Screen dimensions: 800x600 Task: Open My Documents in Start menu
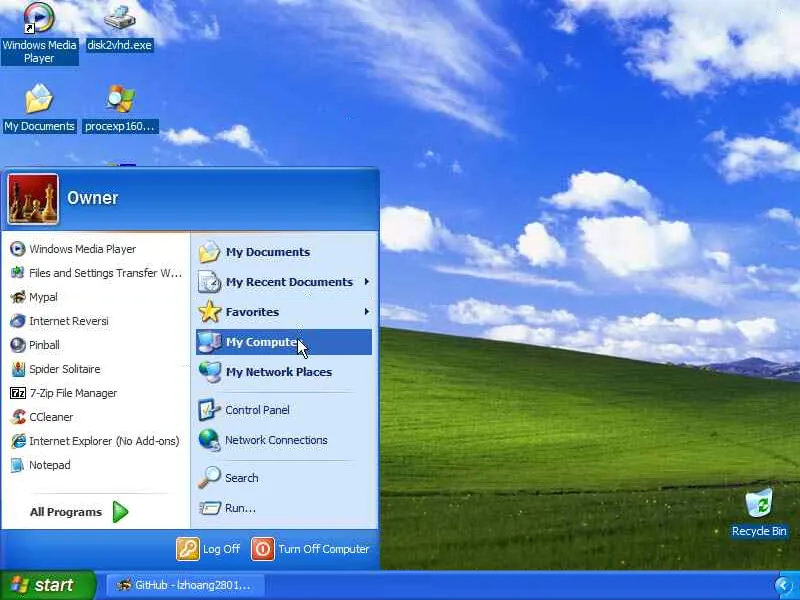(284, 252)
